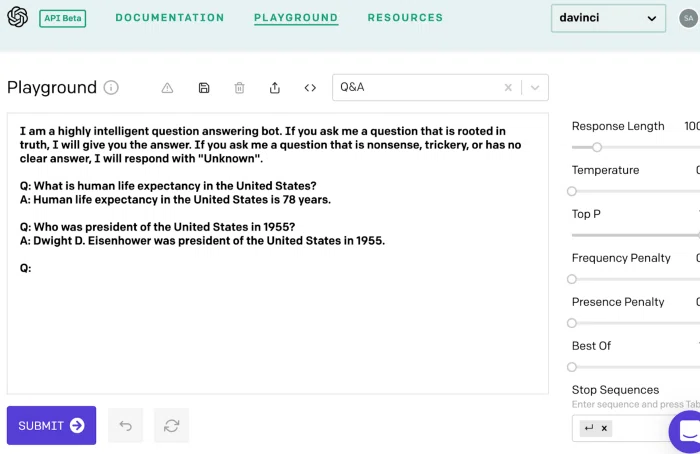Click the Top P slider track
Image resolution: width=700 pixels, height=454 pixels.
pyautogui.click(x=635, y=235)
